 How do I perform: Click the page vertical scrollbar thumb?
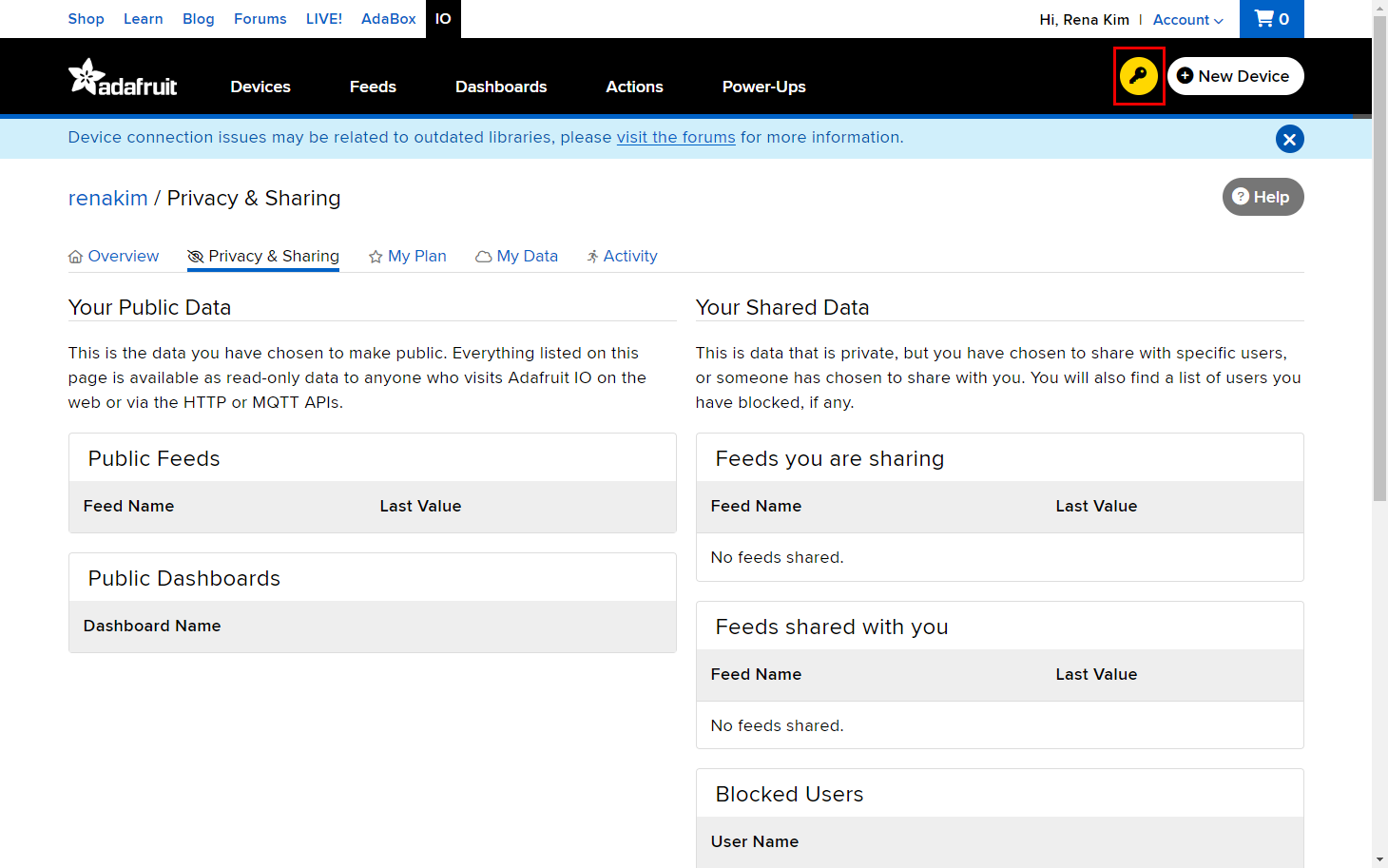point(1380,257)
